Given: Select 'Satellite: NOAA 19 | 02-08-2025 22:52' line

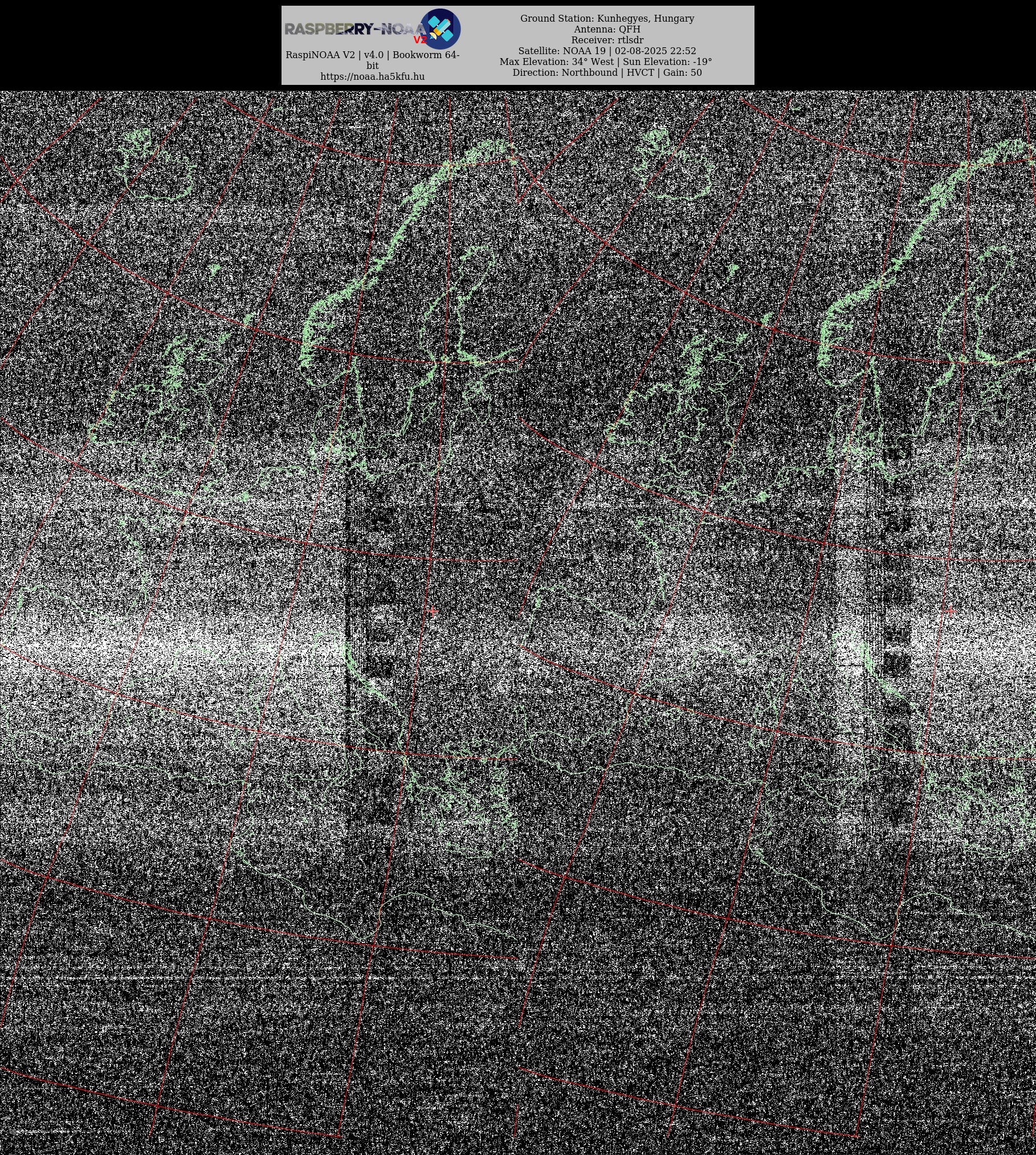Looking at the screenshot, I should tap(607, 51).
